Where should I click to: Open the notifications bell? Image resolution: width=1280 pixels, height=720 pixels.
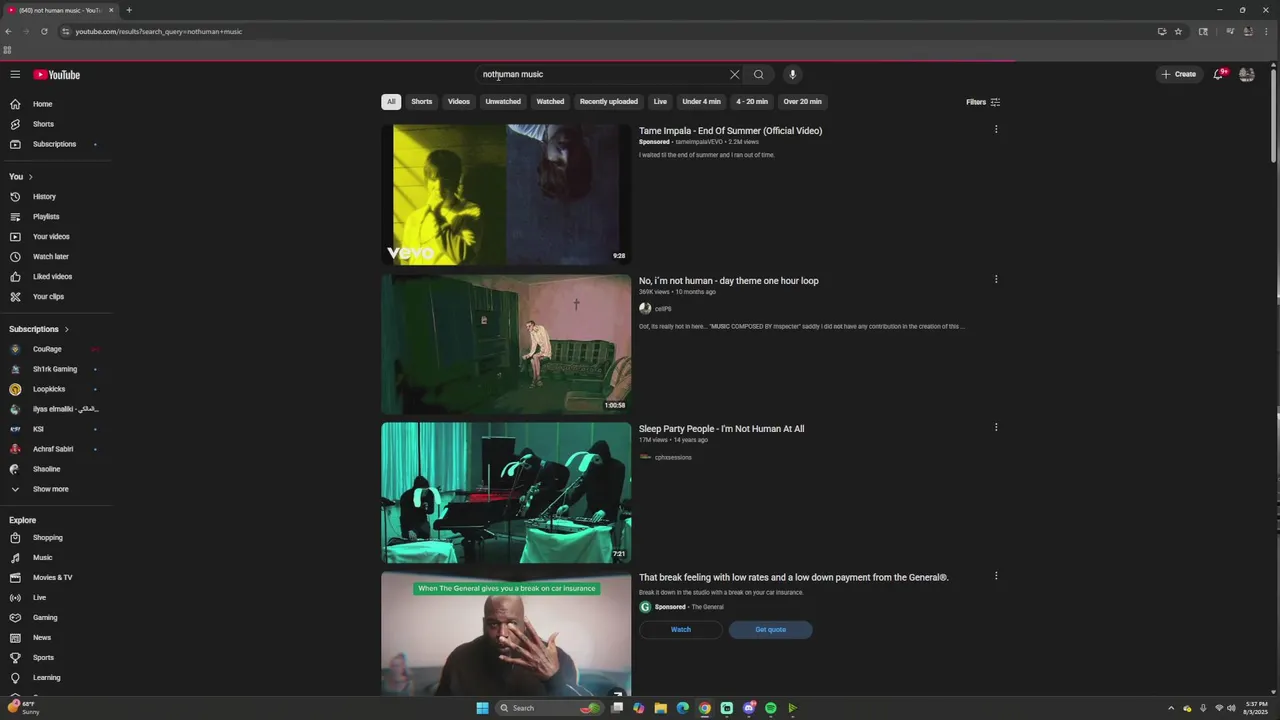[x=1218, y=74]
